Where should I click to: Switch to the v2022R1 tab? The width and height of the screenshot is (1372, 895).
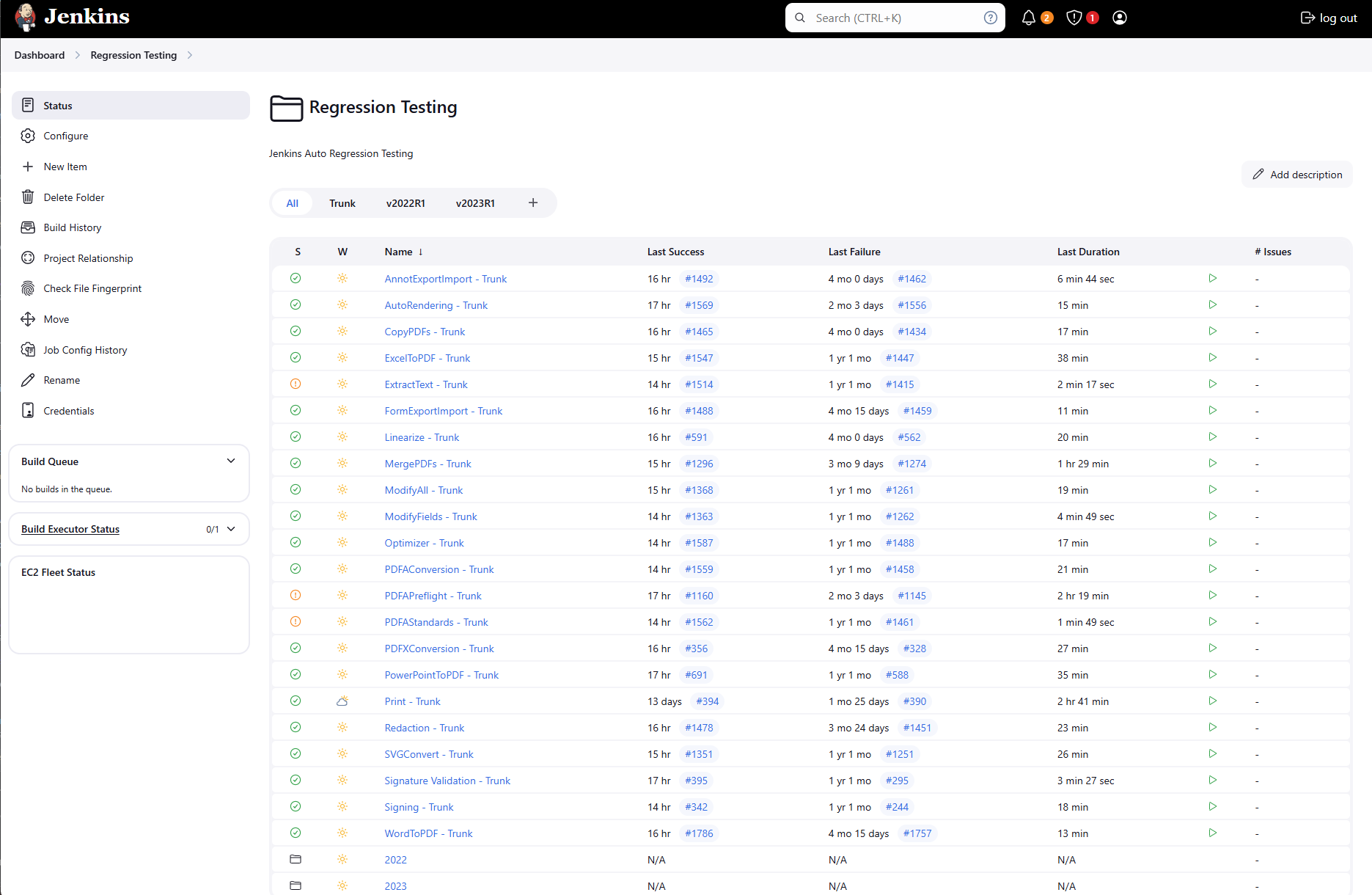tap(406, 203)
